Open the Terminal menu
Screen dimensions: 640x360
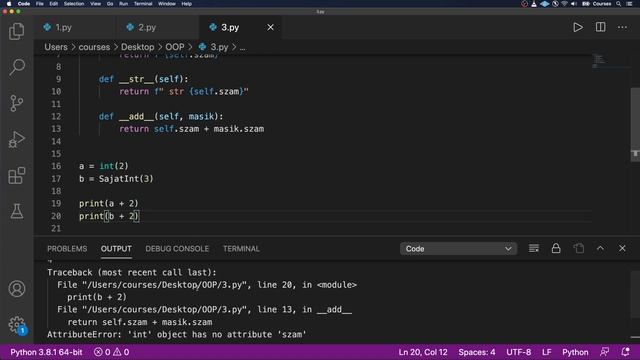click(x=143, y=4)
